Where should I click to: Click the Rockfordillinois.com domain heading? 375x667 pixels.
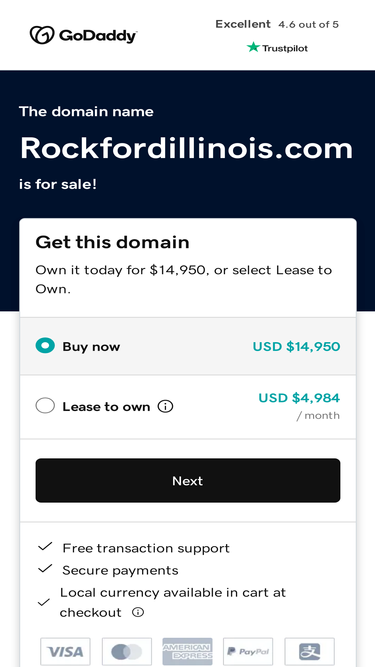186,148
